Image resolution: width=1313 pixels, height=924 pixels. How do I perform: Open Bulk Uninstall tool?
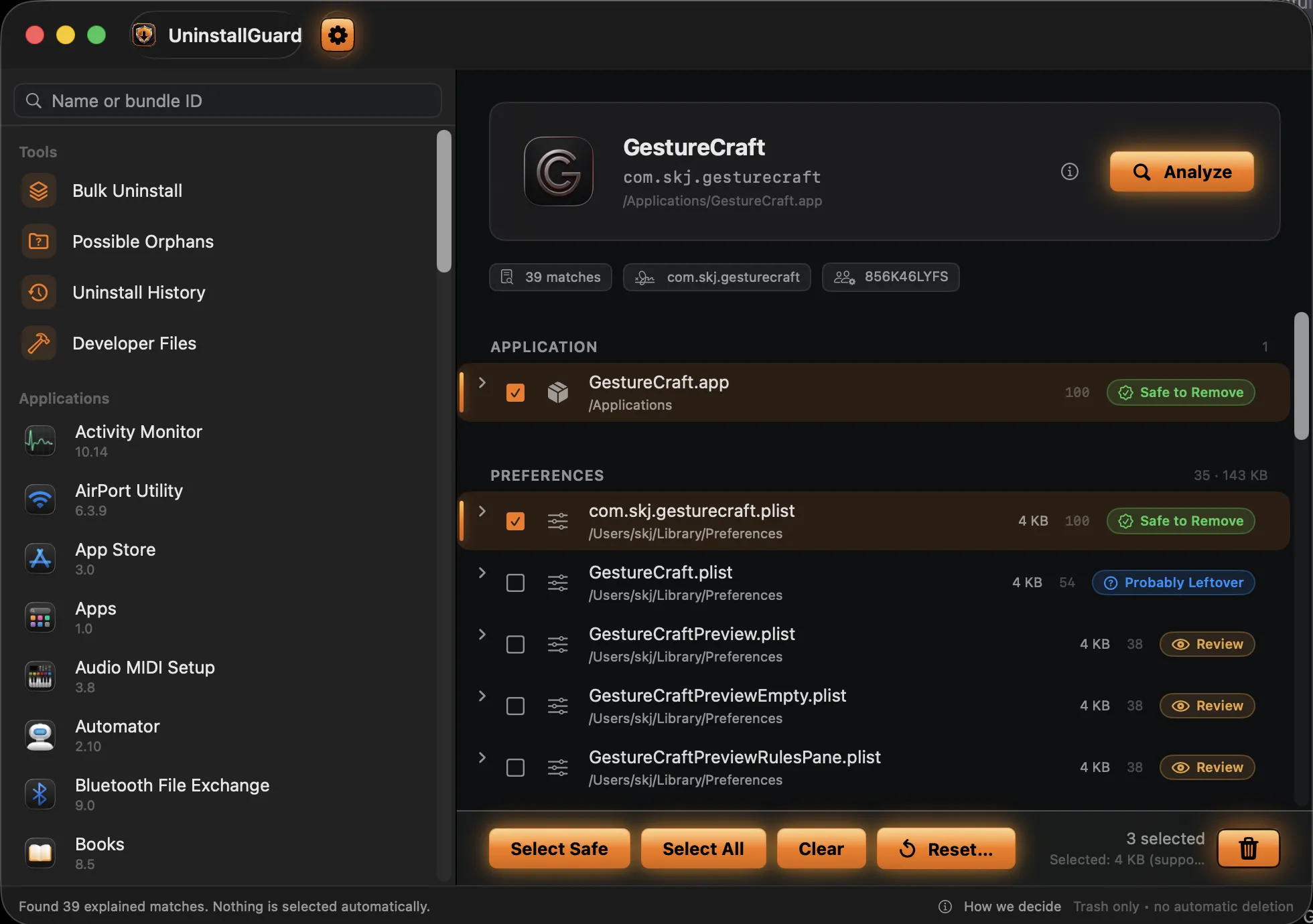(228, 191)
